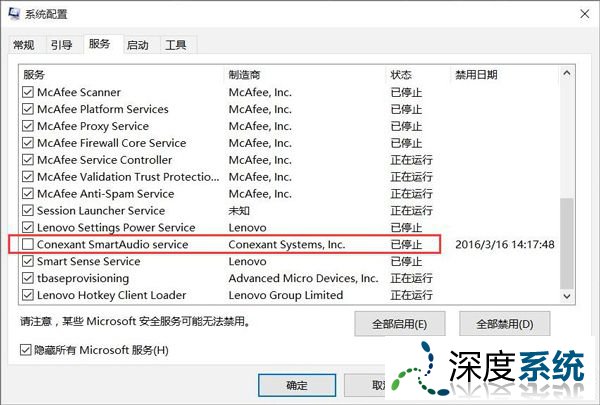Uncheck Lenovo Settings Power Service

[28, 227]
